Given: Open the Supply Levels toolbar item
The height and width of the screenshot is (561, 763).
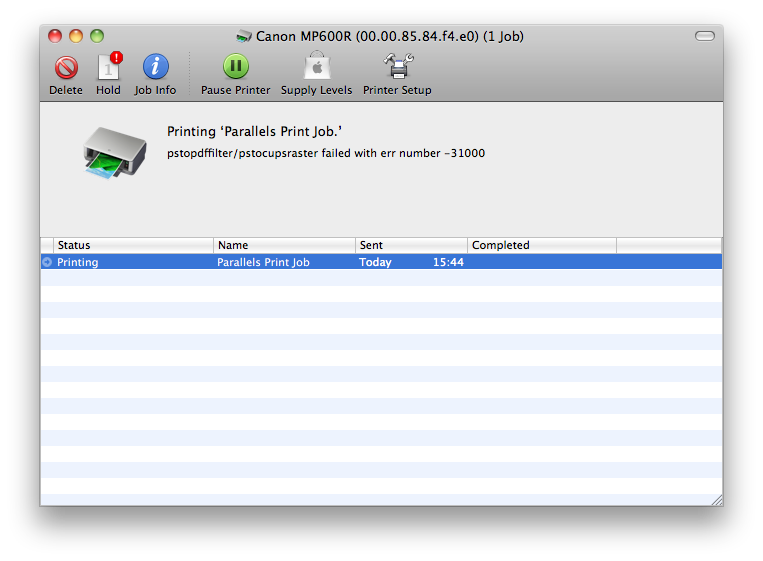Looking at the screenshot, I should pyautogui.click(x=317, y=66).
